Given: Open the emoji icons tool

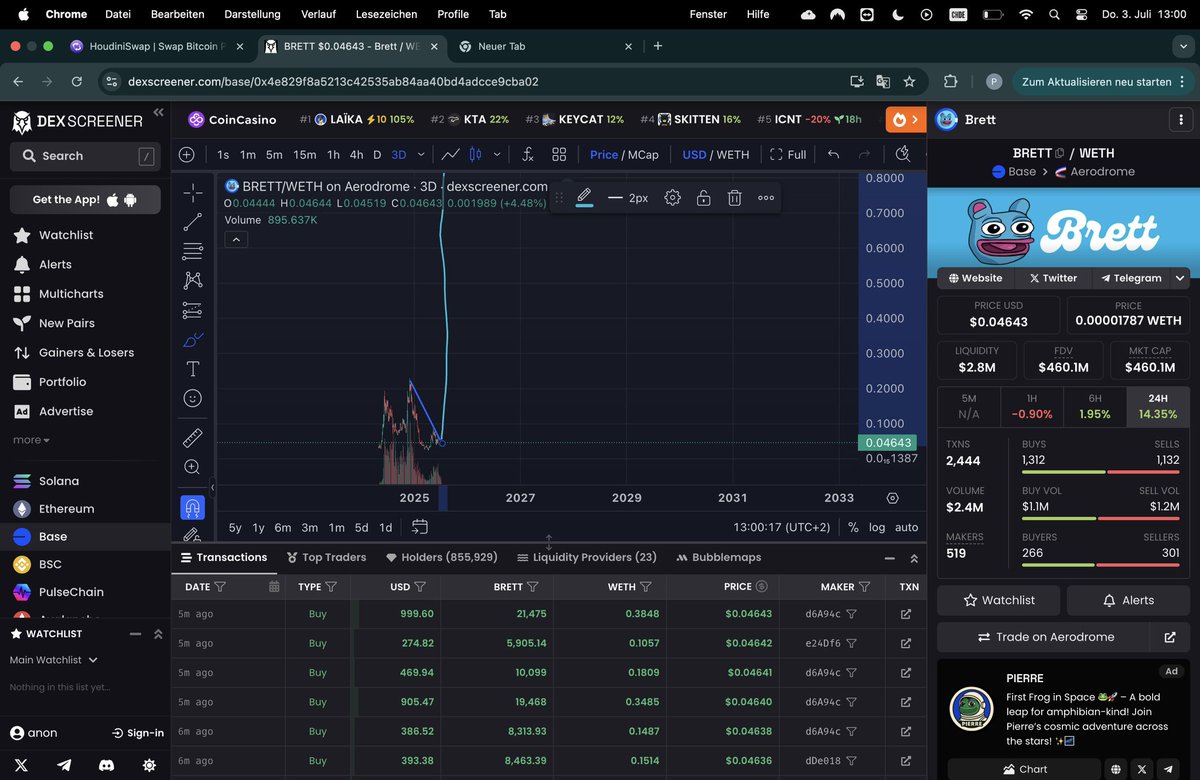Looking at the screenshot, I should pos(193,398).
